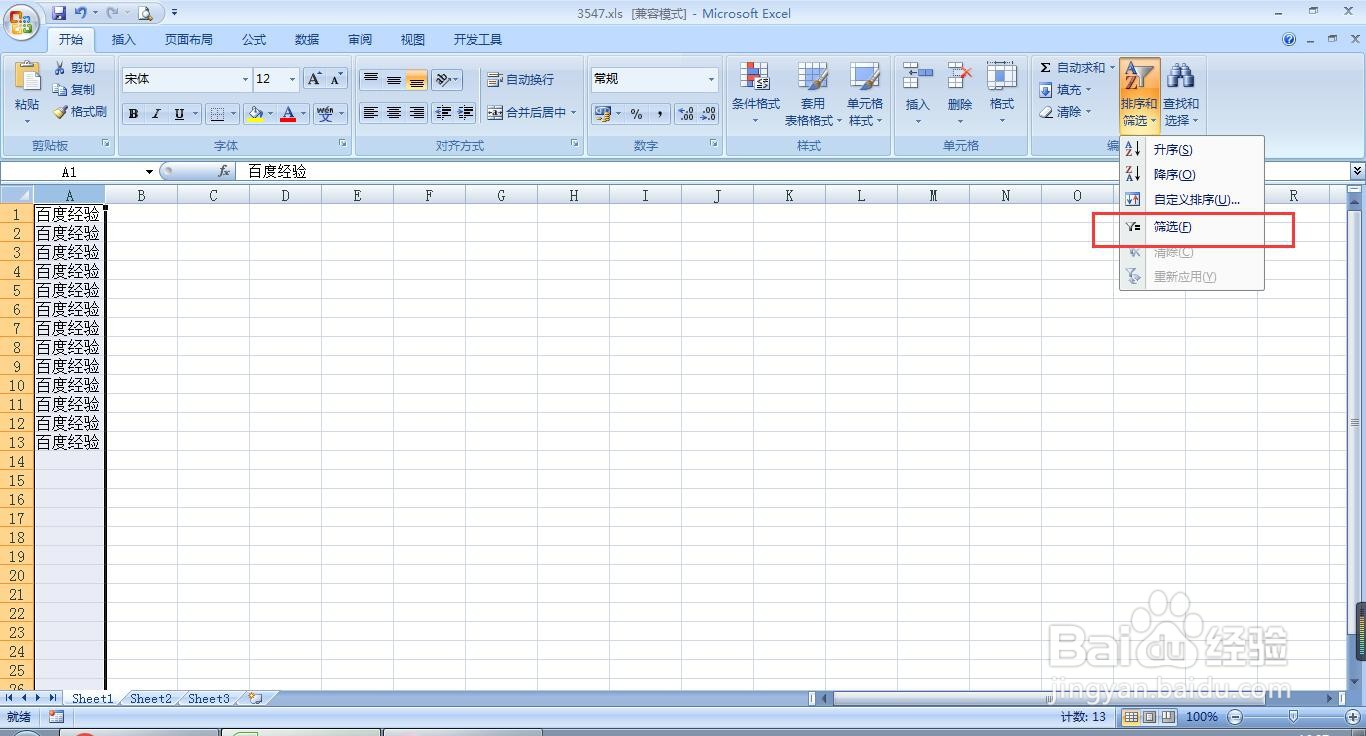Select 筛选(F) from the dropdown menu

pos(1192,227)
